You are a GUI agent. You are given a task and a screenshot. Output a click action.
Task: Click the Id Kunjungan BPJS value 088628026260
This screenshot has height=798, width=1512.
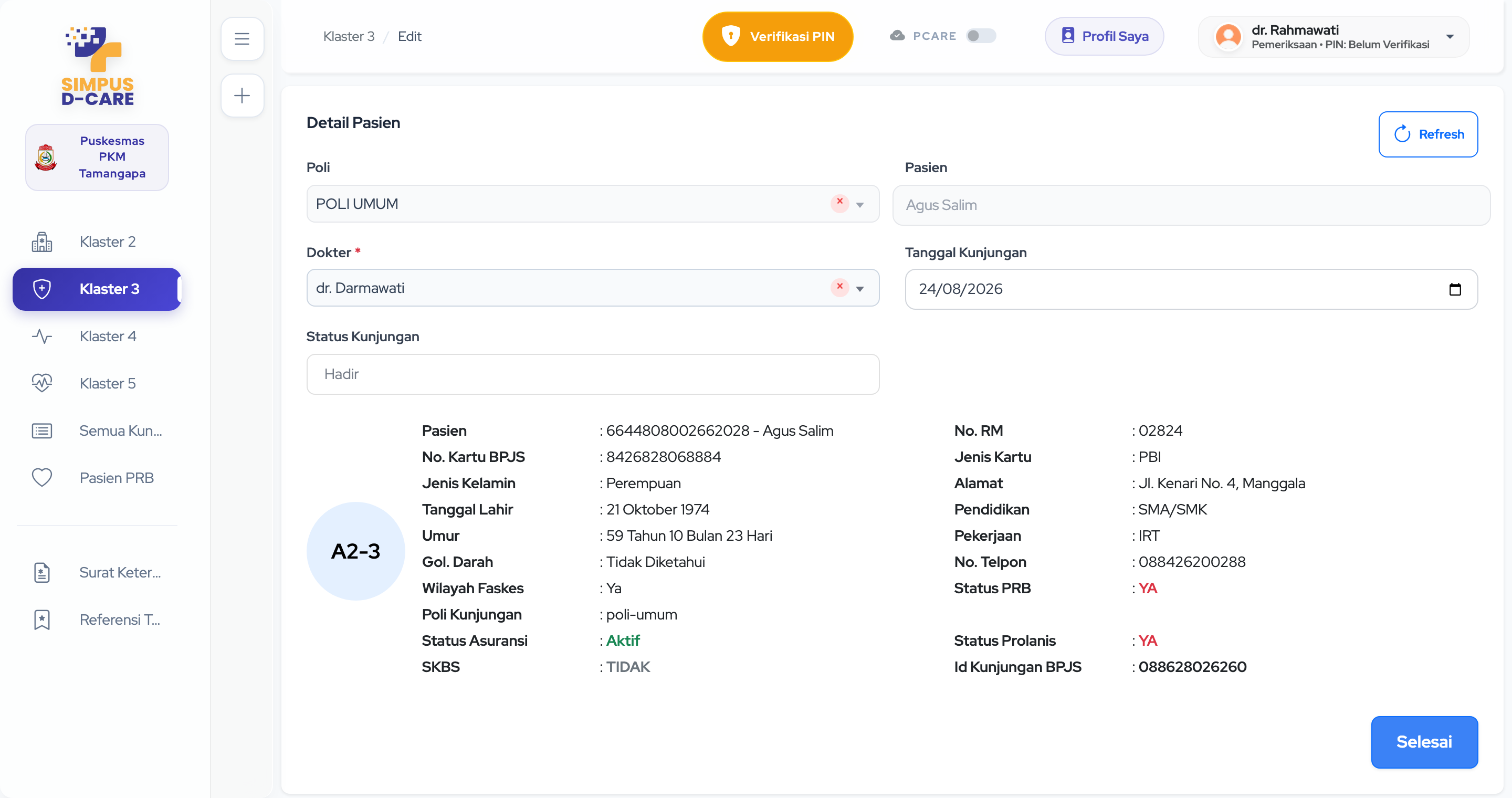point(1192,667)
